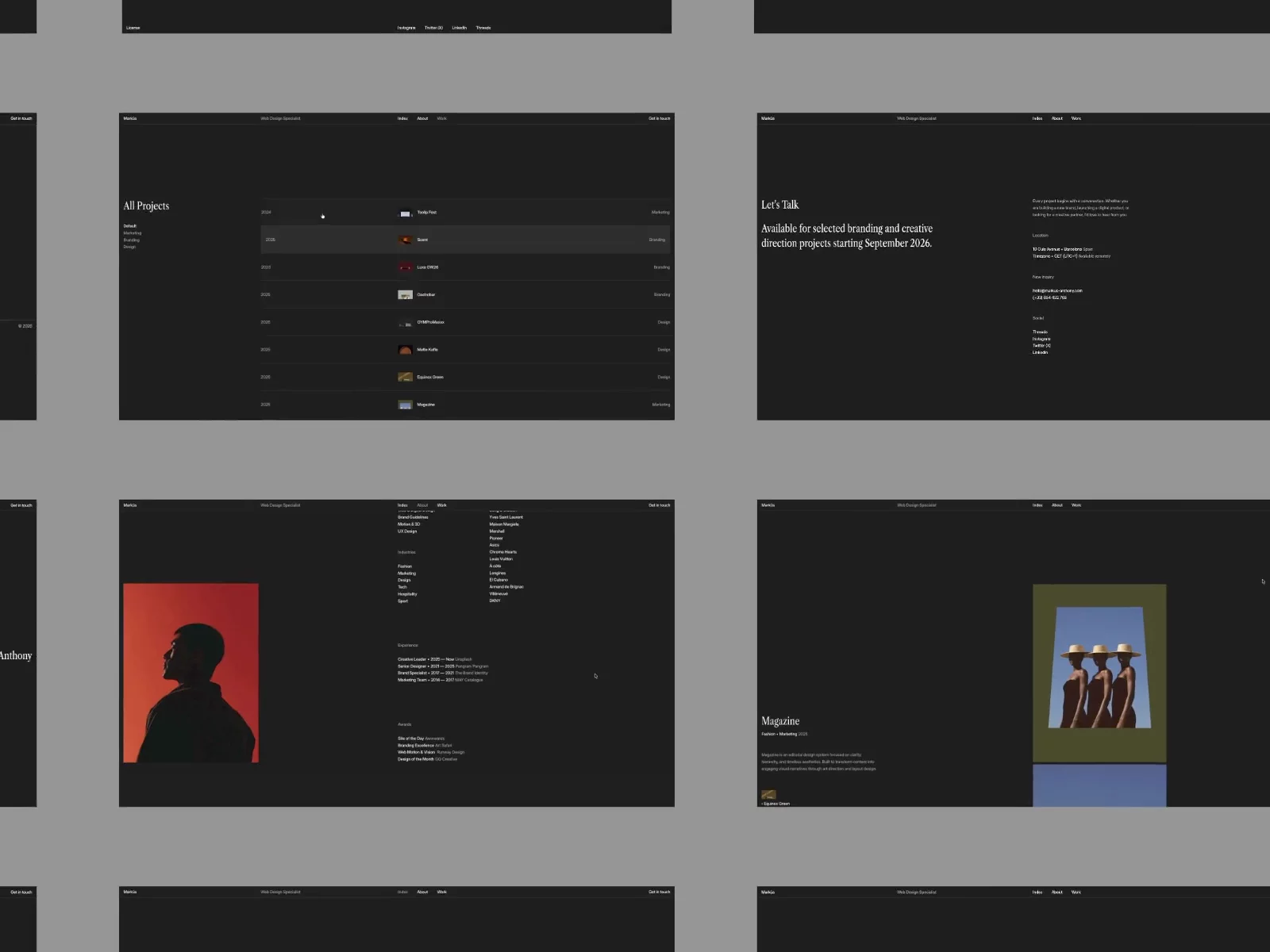Open the 'Matte Kaffe' project name

tap(427, 350)
